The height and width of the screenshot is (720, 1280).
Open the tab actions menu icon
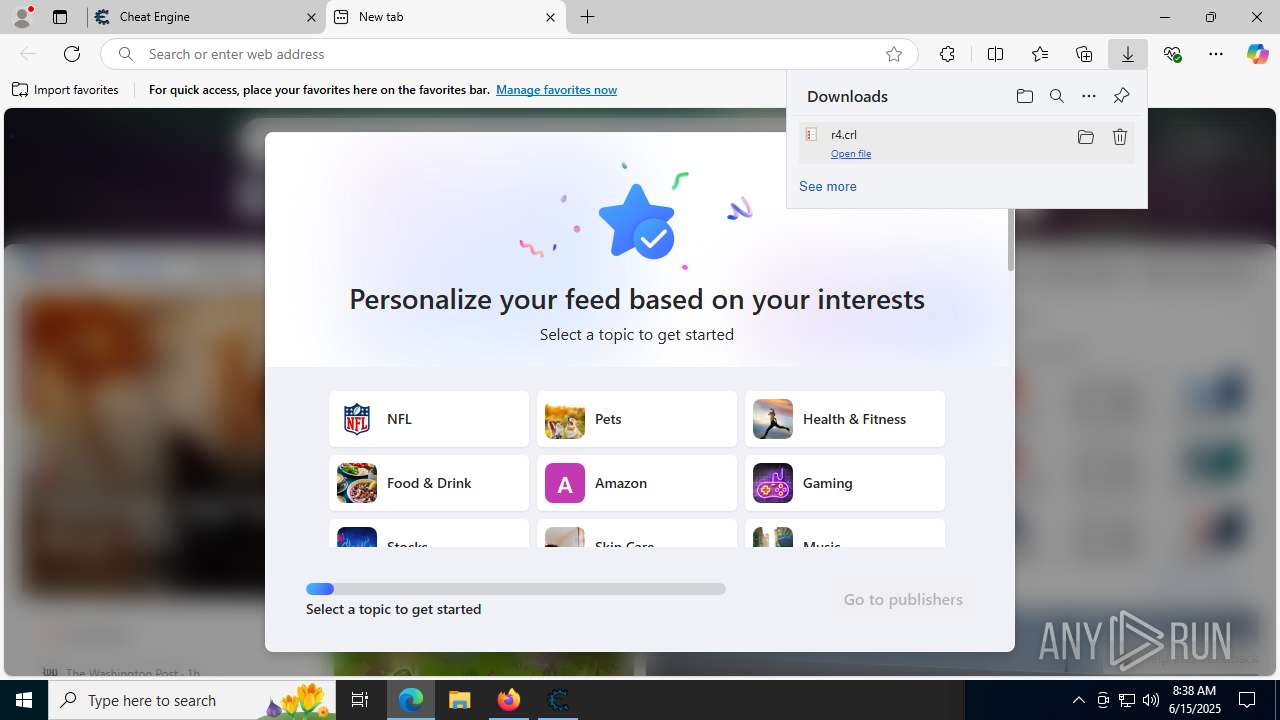click(x=60, y=17)
